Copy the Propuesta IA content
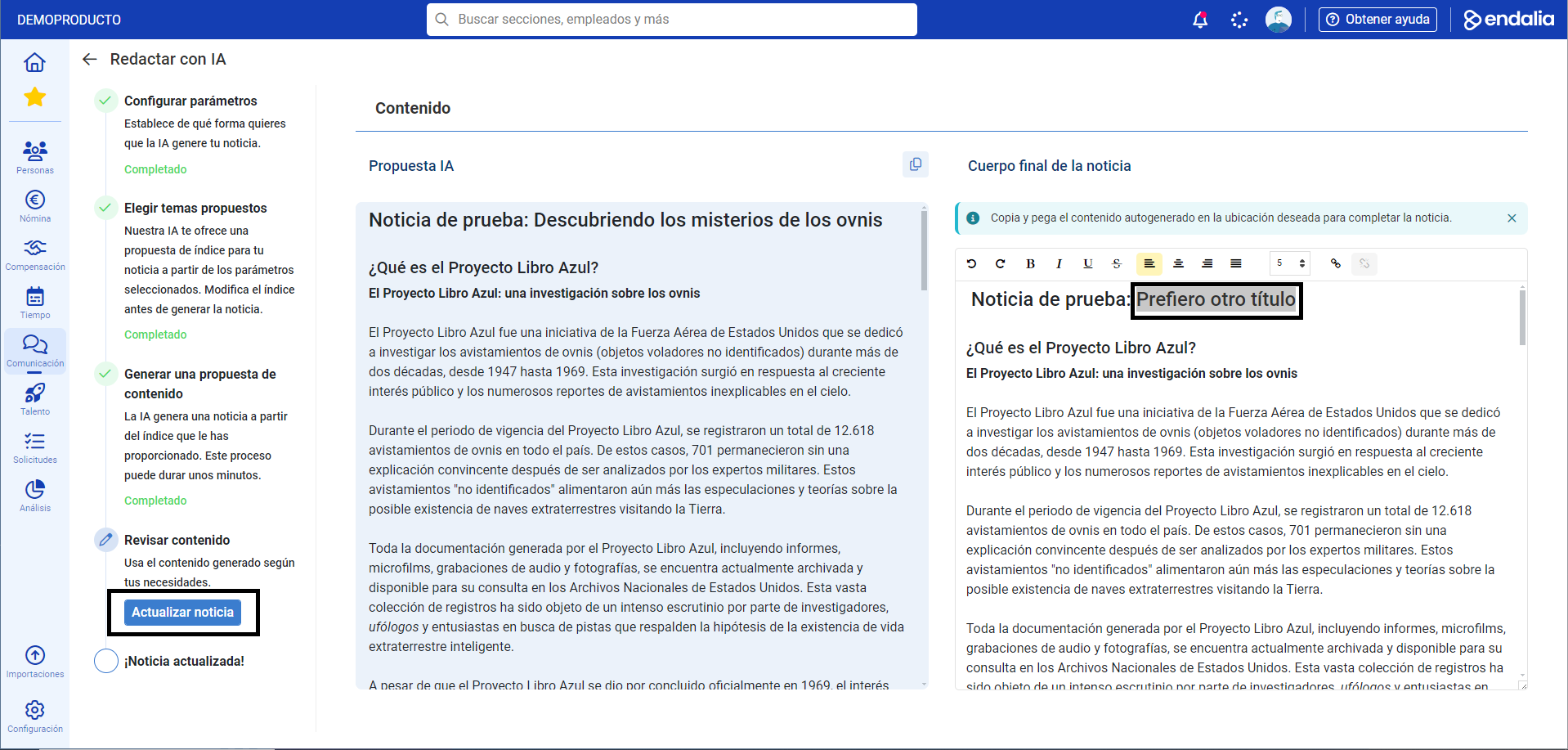The image size is (1568, 750). (x=916, y=164)
